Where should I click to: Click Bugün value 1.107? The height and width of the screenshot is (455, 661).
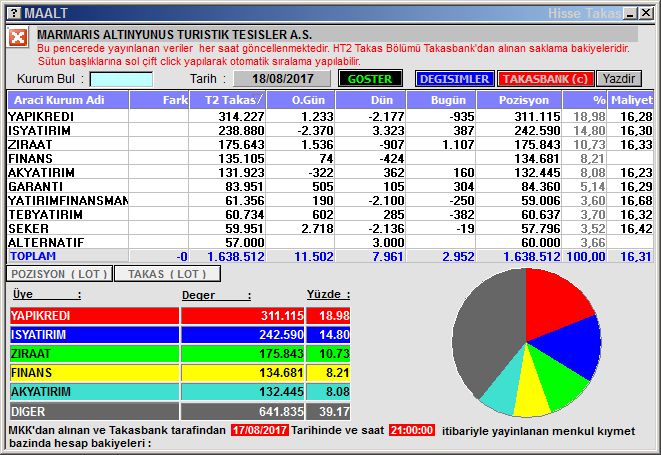pos(458,145)
